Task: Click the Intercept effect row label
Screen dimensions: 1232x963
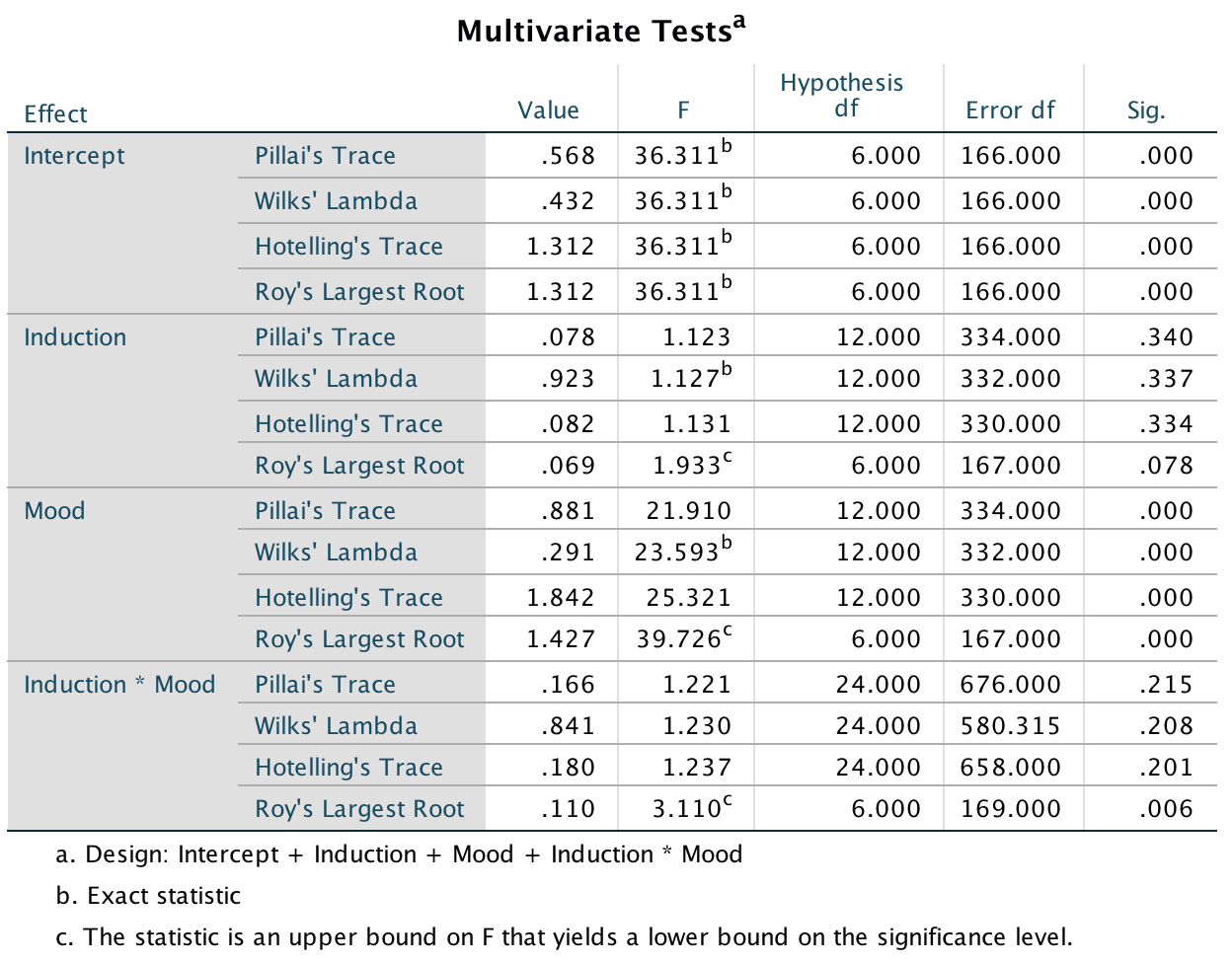Action: point(75,156)
